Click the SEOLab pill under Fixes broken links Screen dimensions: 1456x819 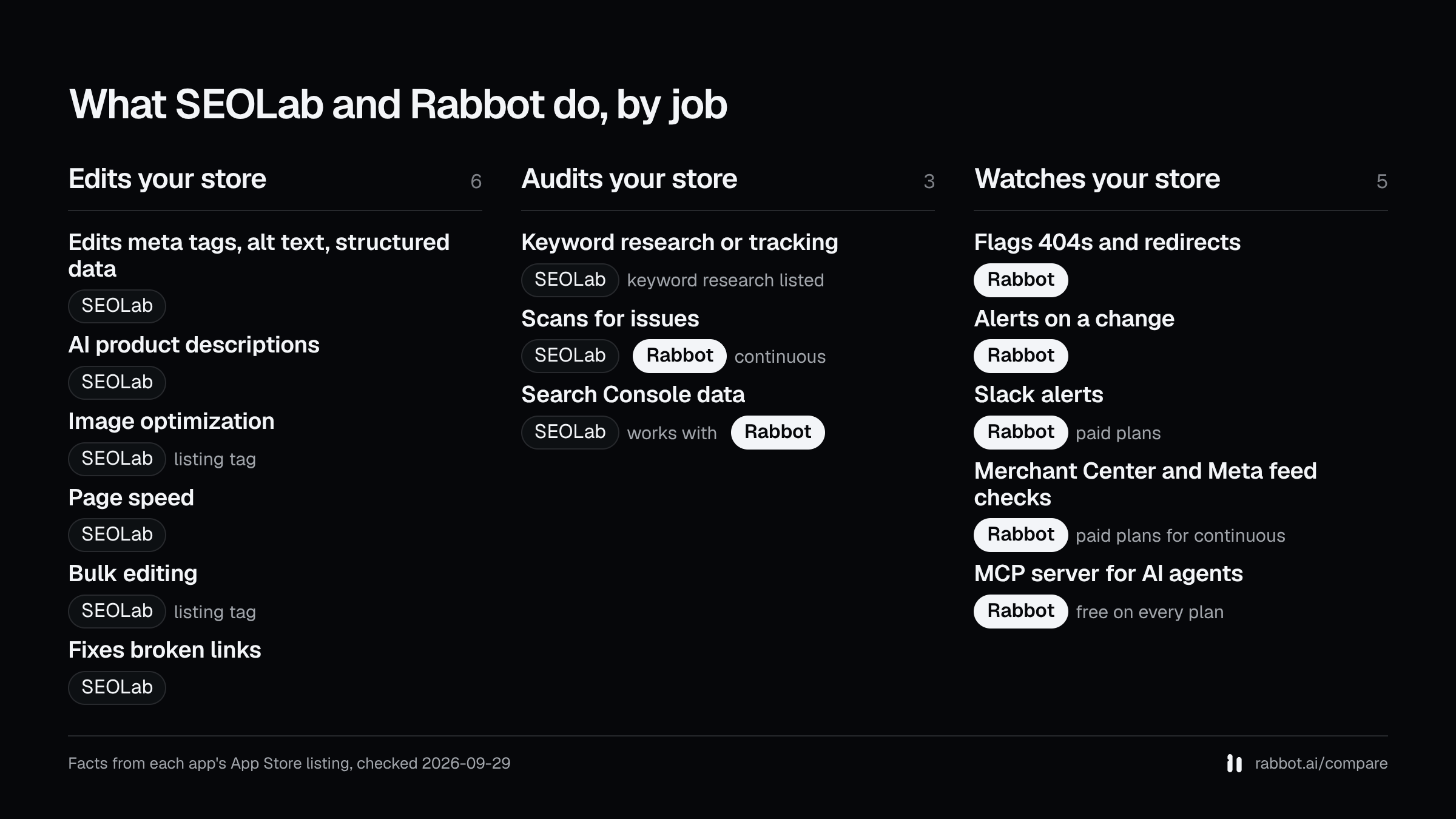[117, 687]
